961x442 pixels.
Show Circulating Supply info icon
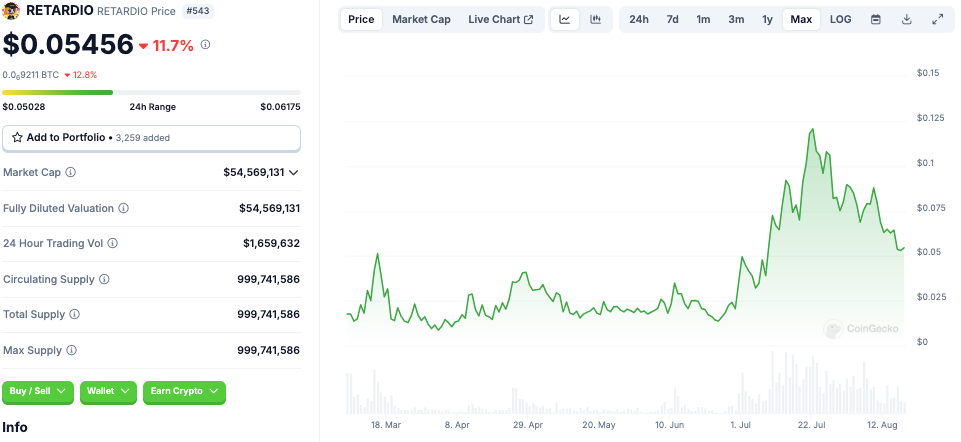104,280
